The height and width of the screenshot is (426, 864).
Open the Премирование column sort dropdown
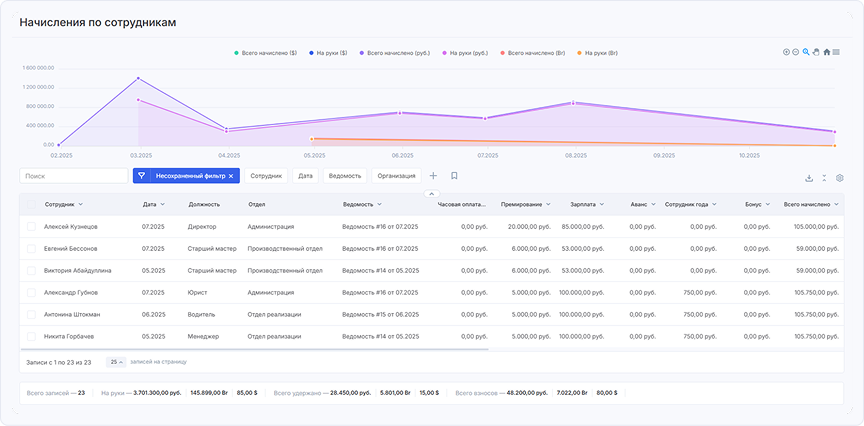tap(548, 204)
